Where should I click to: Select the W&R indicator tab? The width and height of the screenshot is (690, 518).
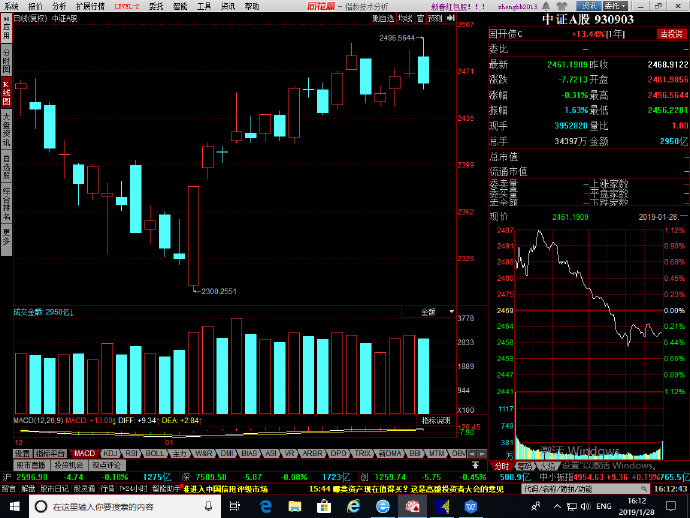[204, 453]
